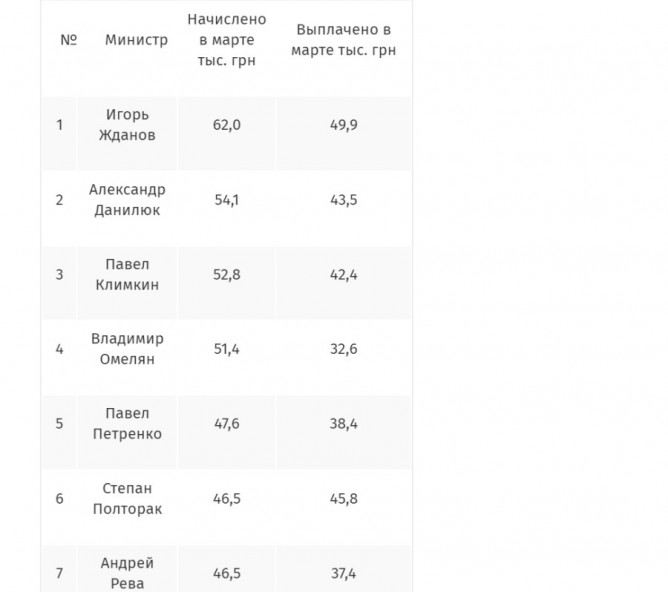Click the "№" header cell

click(68, 40)
